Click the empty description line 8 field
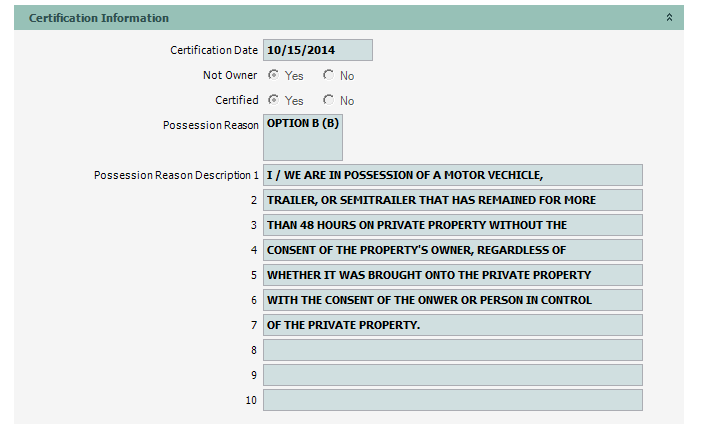Viewport: 709px width, 434px height. click(452, 350)
